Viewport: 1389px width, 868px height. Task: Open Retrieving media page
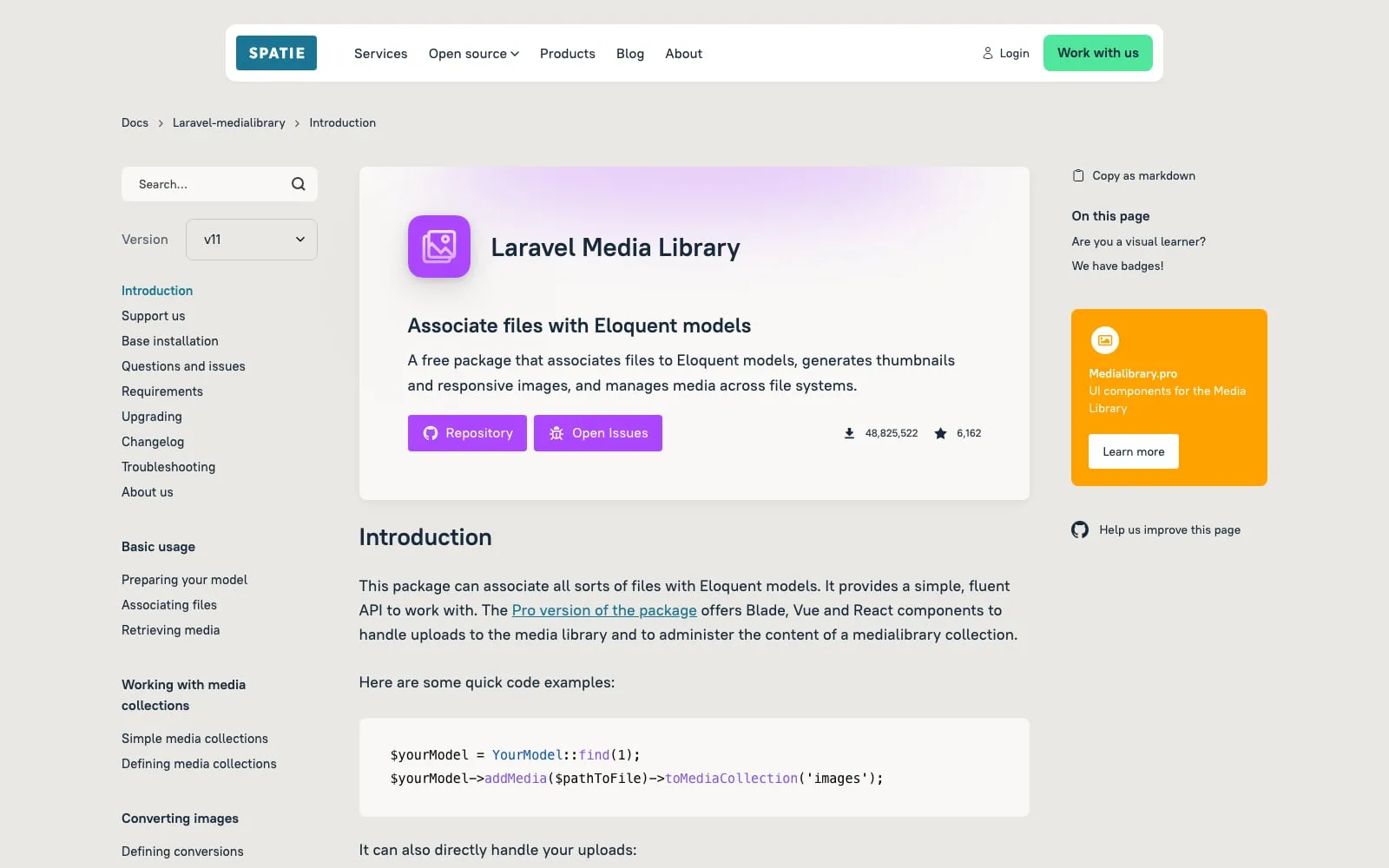coord(171,630)
